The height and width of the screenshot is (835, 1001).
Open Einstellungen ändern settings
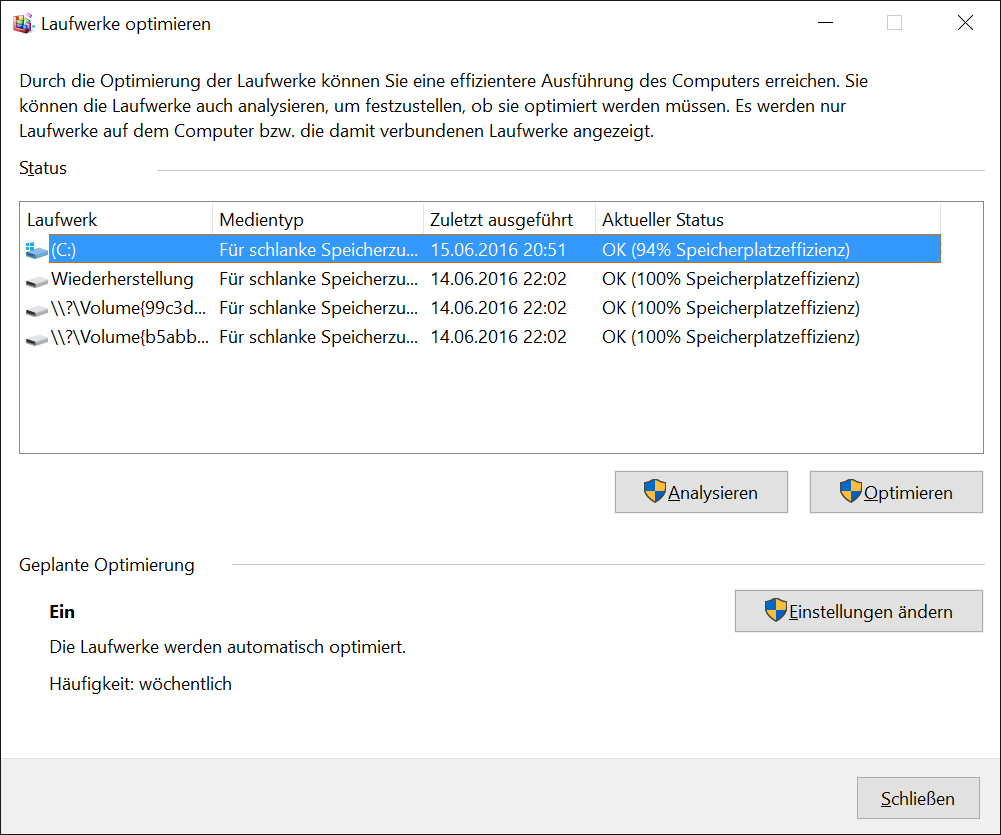pyautogui.click(x=858, y=611)
